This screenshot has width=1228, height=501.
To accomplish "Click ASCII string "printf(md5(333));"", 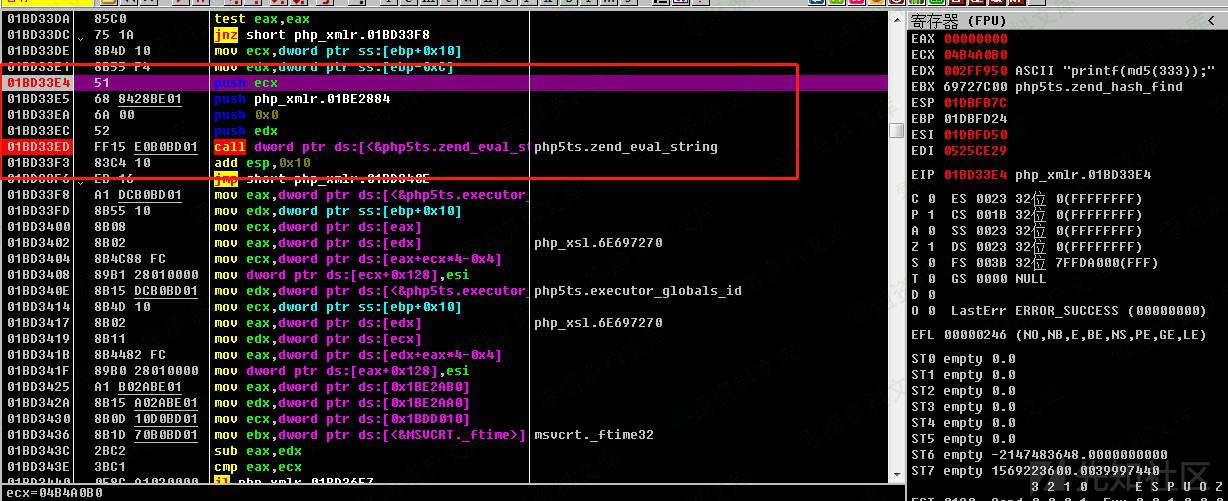I will pos(1115,71).
